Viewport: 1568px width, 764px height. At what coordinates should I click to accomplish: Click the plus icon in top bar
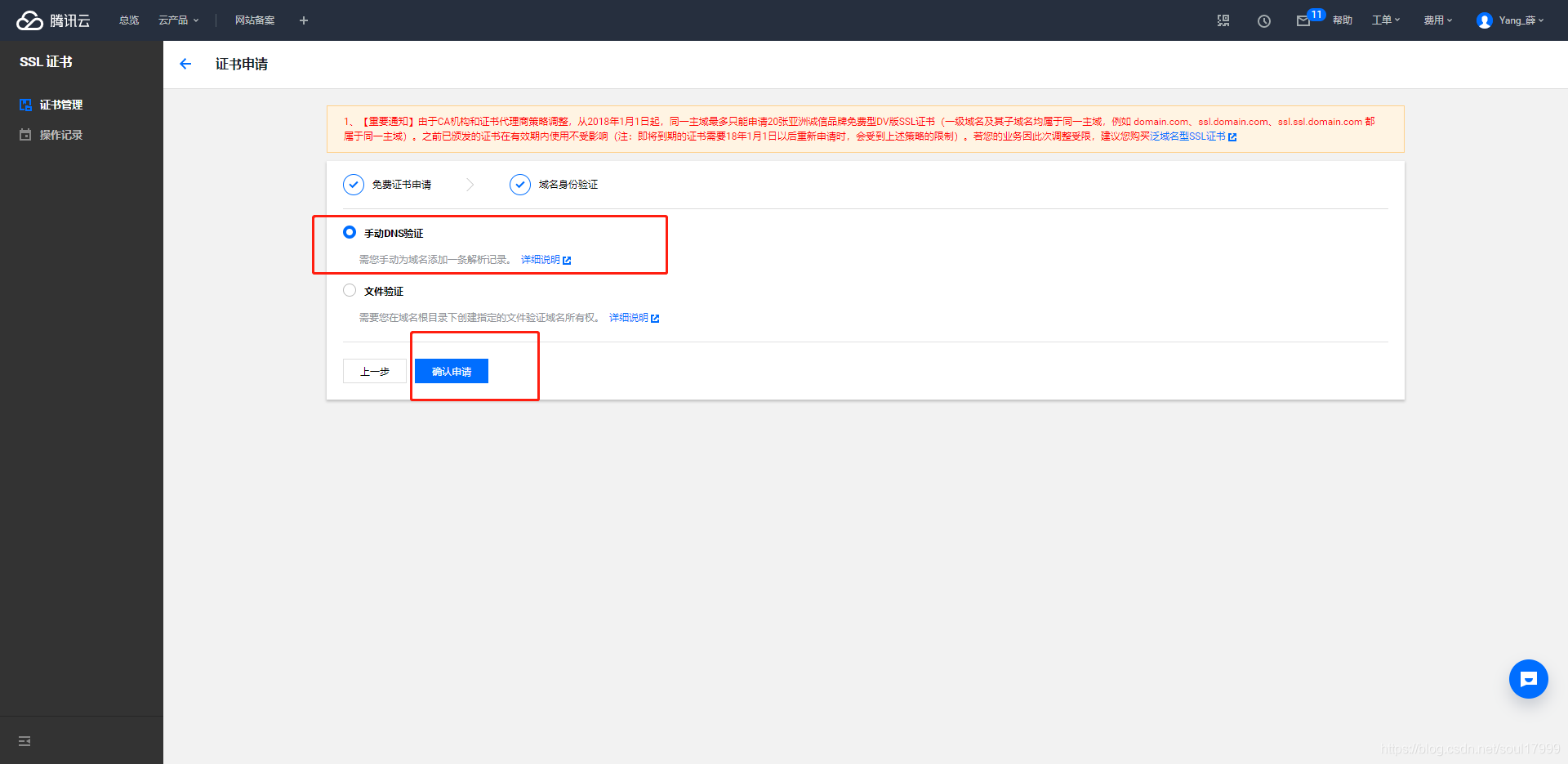pyautogui.click(x=304, y=20)
